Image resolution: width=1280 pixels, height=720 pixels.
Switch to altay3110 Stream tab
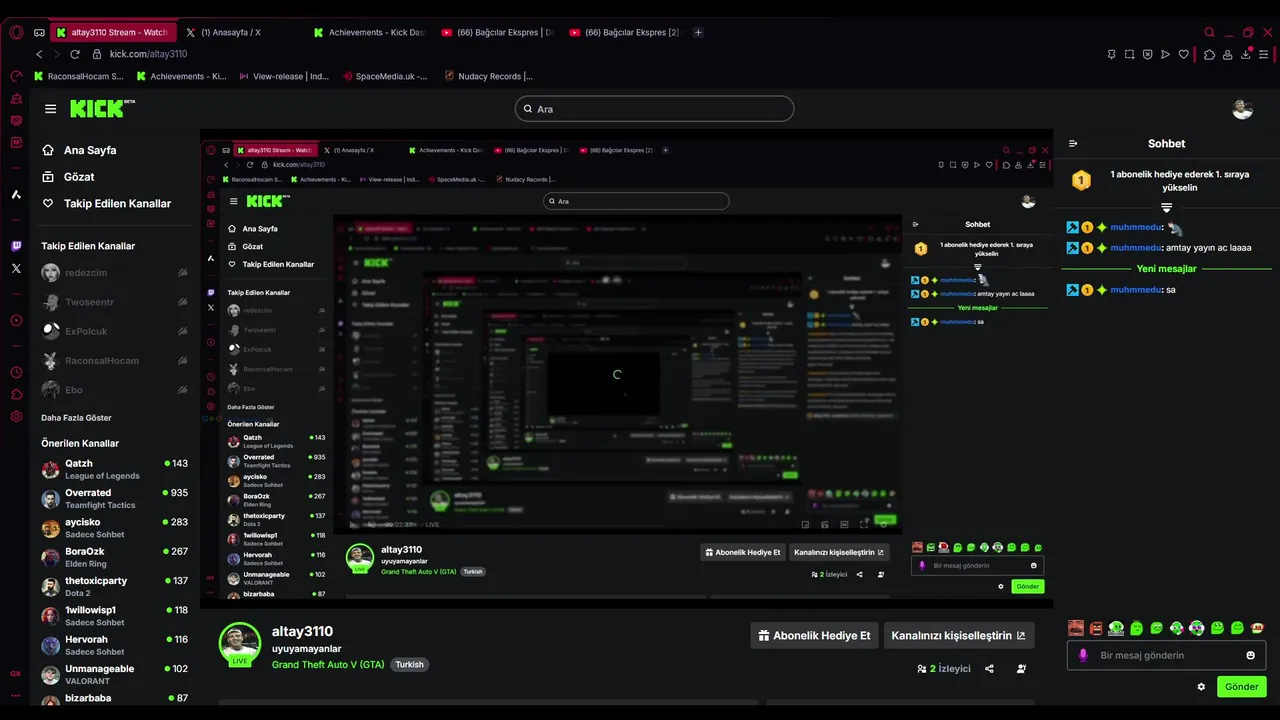click(113, 32)
